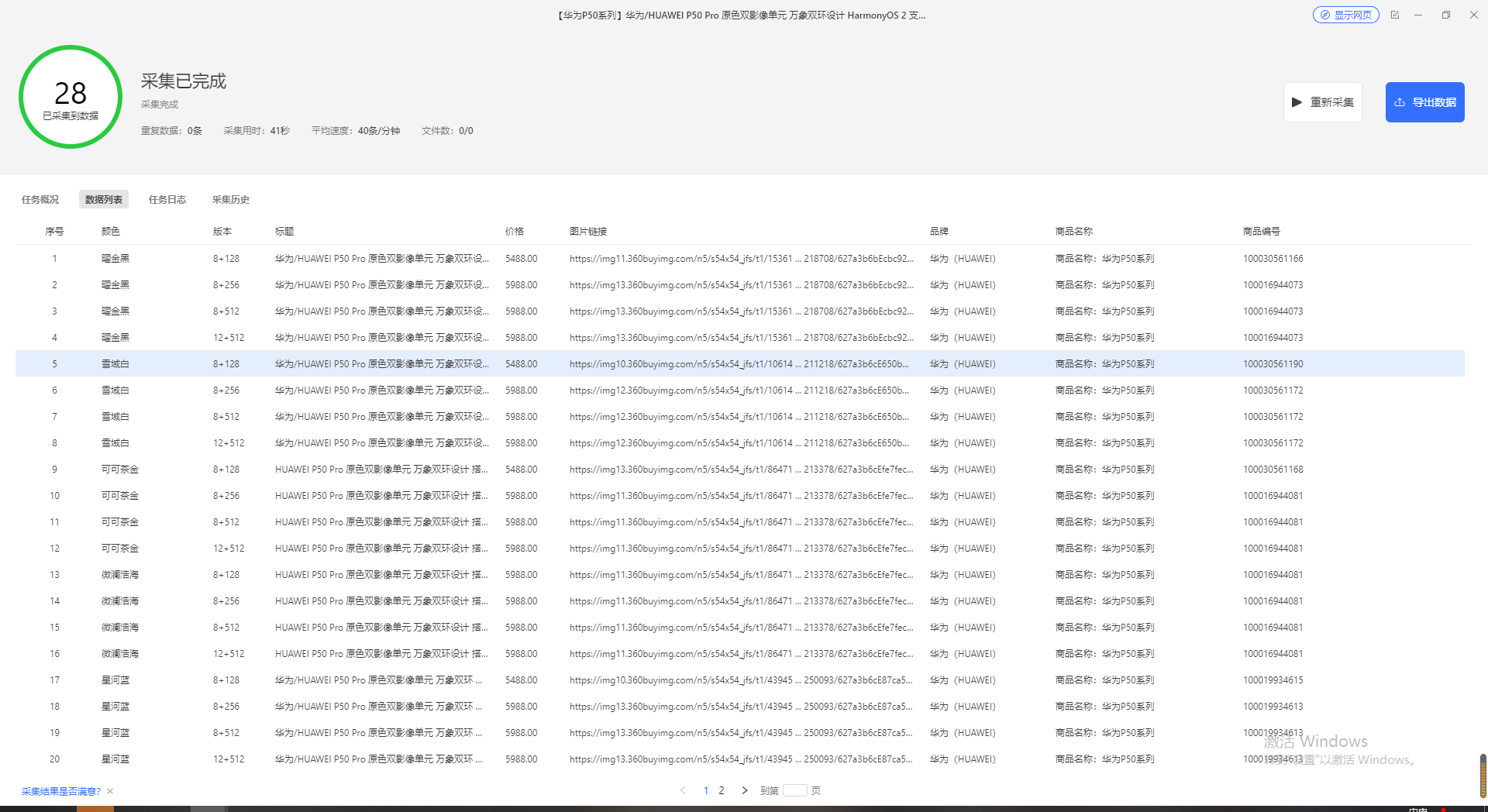Click the page number input field

(795, 790)
